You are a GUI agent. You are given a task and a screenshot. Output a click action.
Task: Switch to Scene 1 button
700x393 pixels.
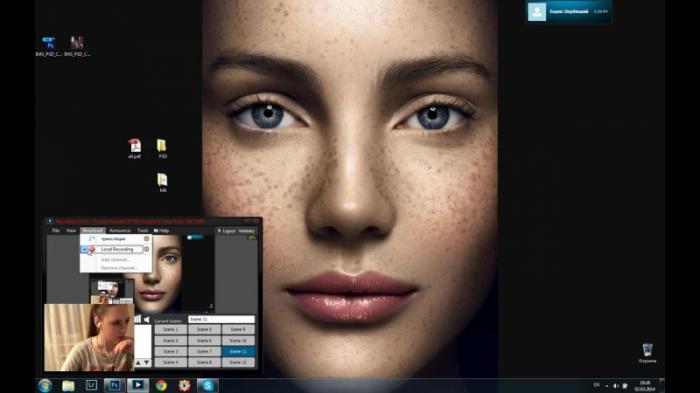pos(171,330)
